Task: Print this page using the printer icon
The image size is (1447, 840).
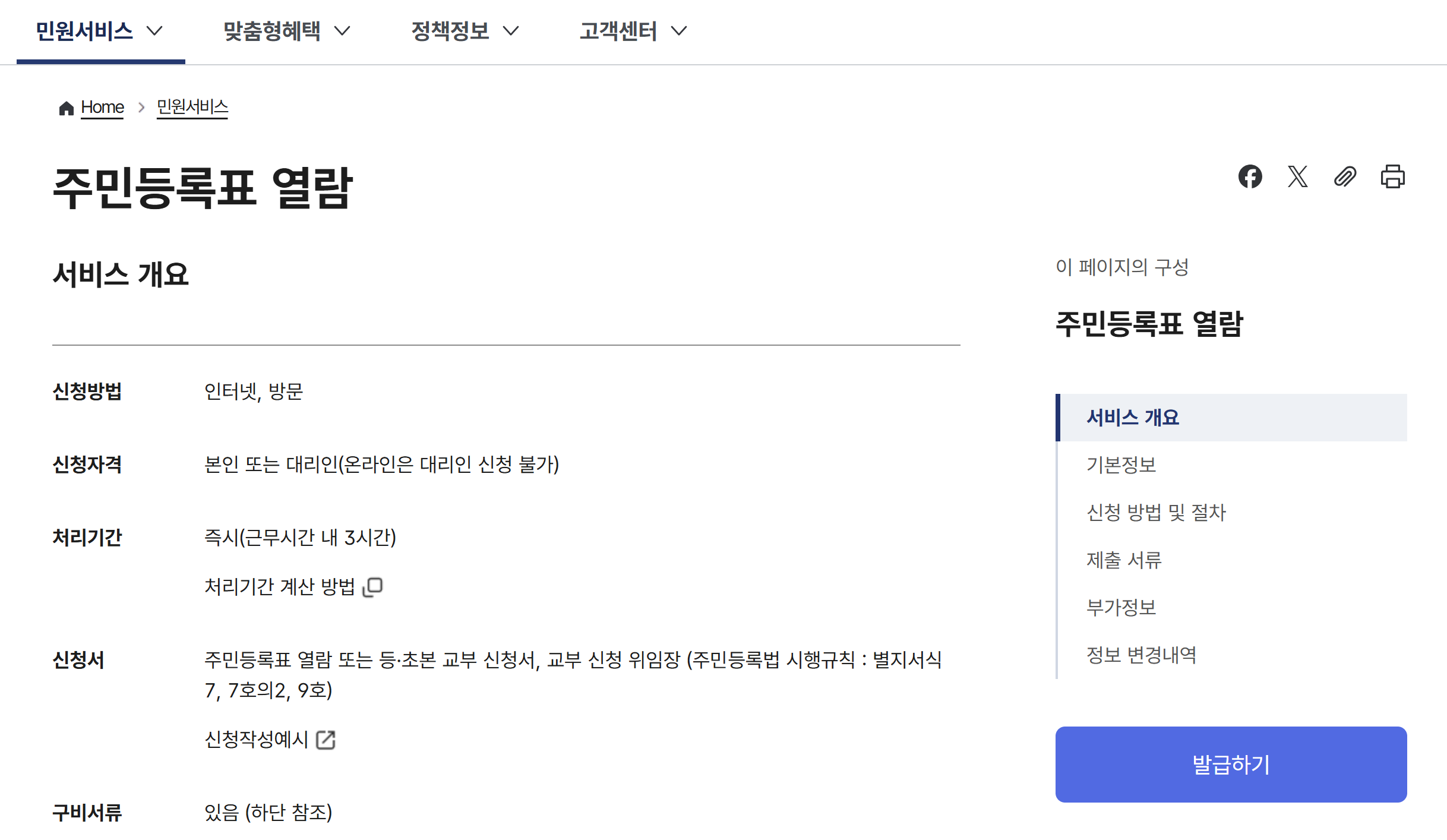Action: 1393,176
